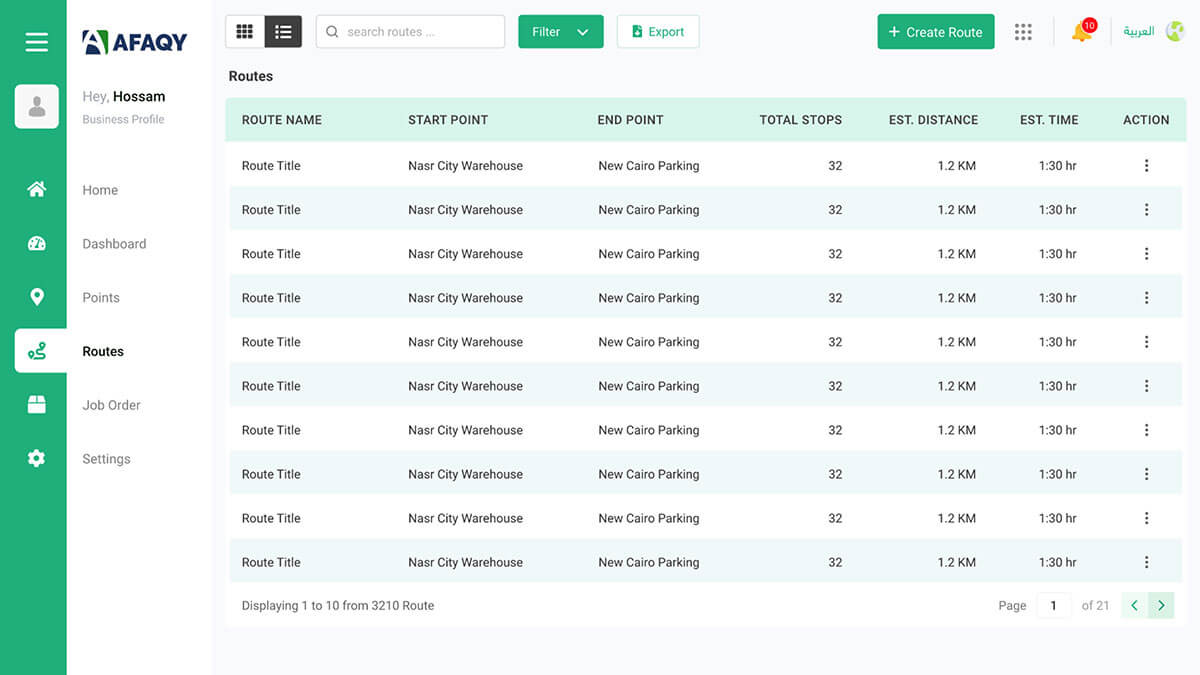The width and height of the screenshot is (1200, 675).
Task: Click the Home icon in the sidebar
Action: click(x=36, y=189)
